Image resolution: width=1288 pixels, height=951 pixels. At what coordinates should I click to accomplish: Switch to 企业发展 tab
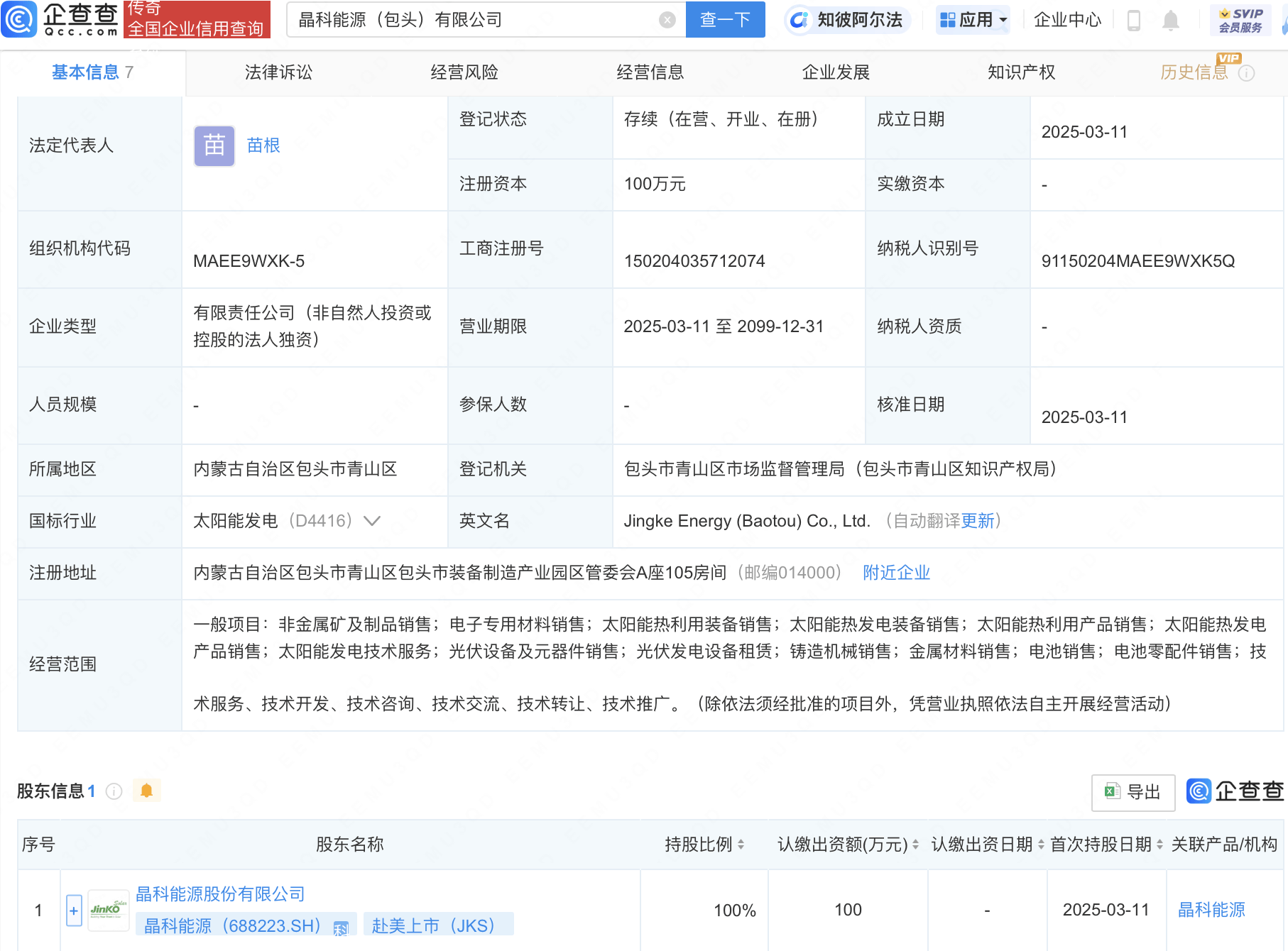(836, 72)
